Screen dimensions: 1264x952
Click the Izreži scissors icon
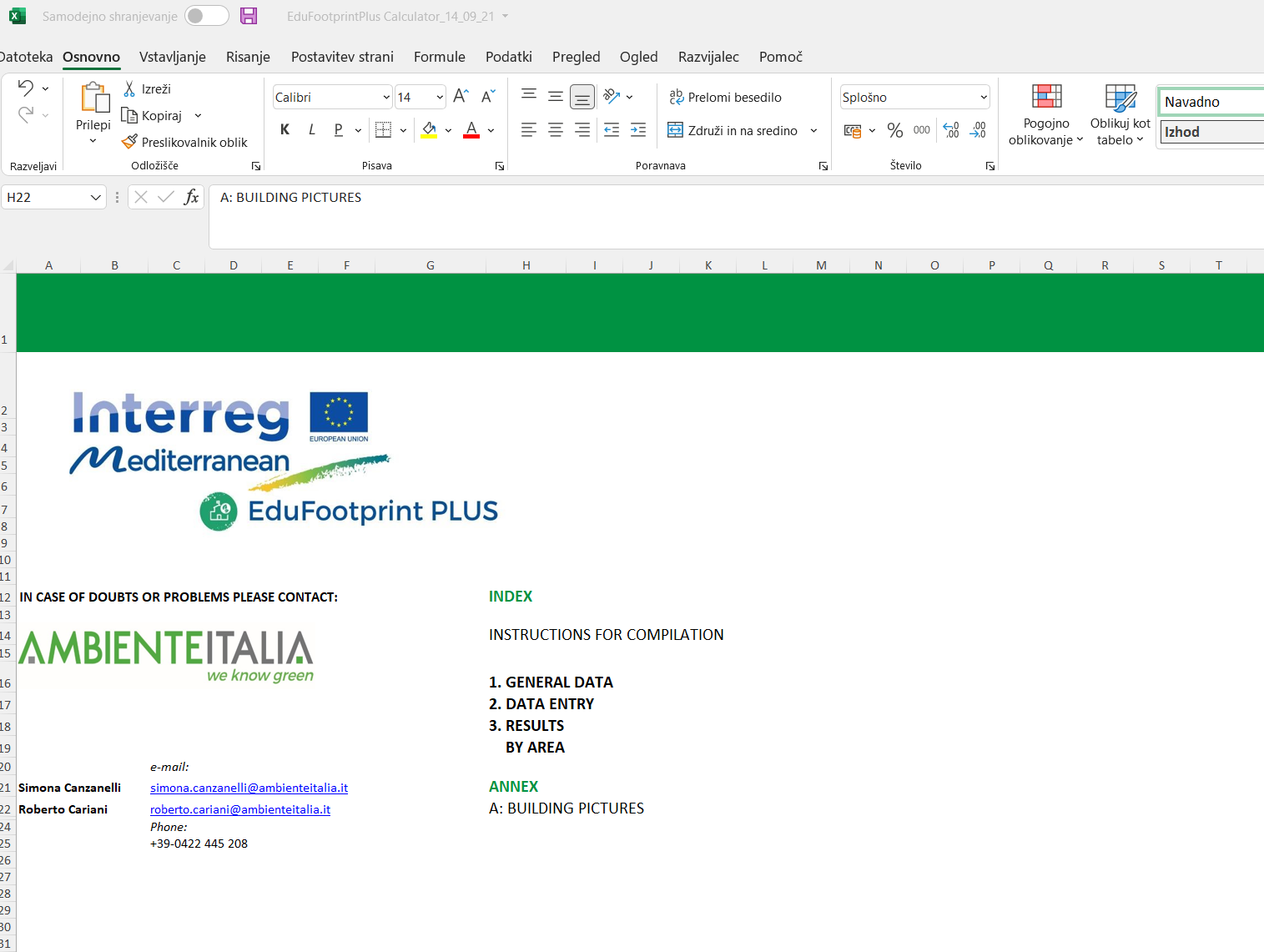coord(129,89)
